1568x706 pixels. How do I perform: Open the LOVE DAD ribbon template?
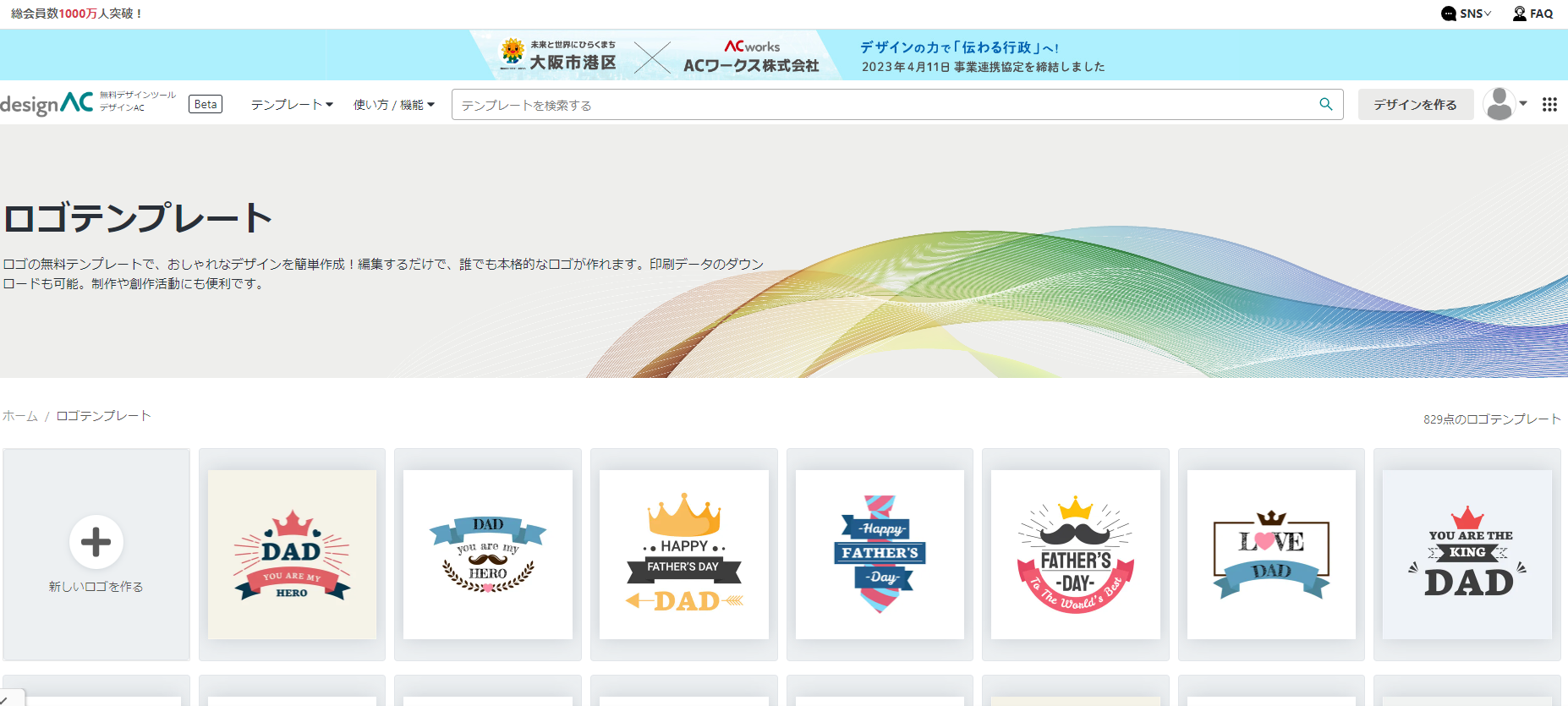(x=1270, y=554)
